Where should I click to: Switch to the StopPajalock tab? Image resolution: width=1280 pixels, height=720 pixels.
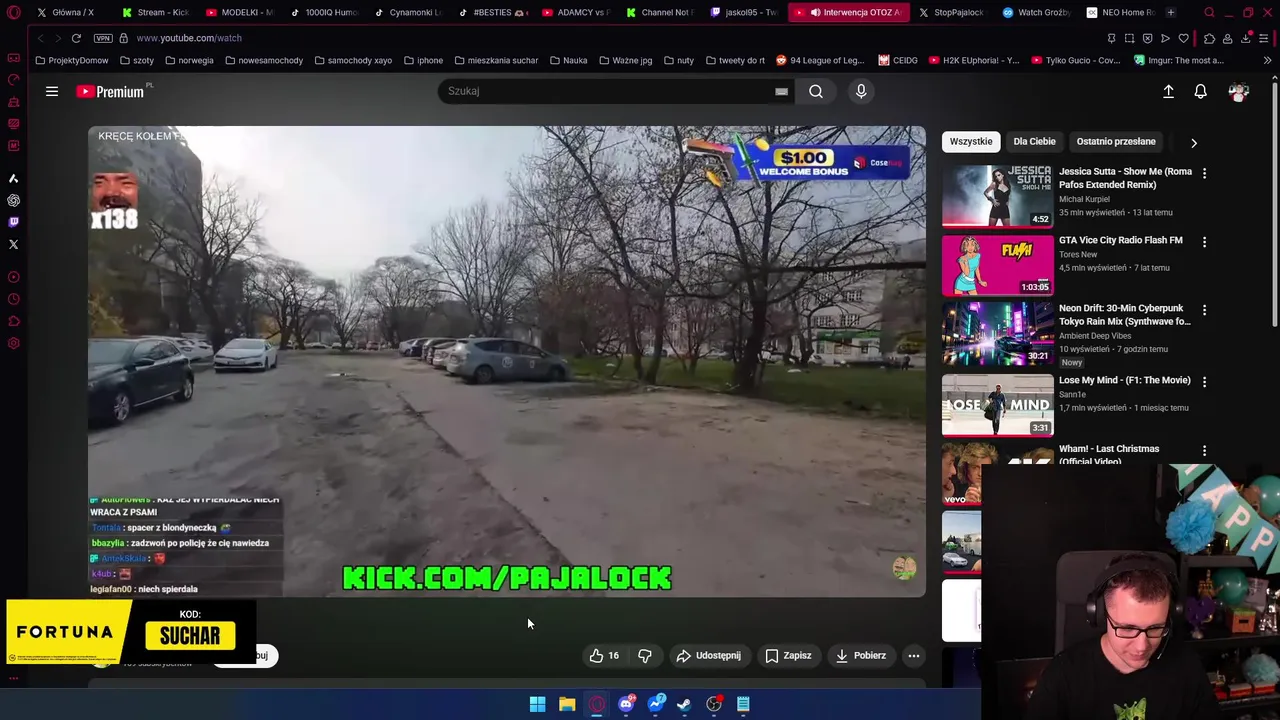951,12
